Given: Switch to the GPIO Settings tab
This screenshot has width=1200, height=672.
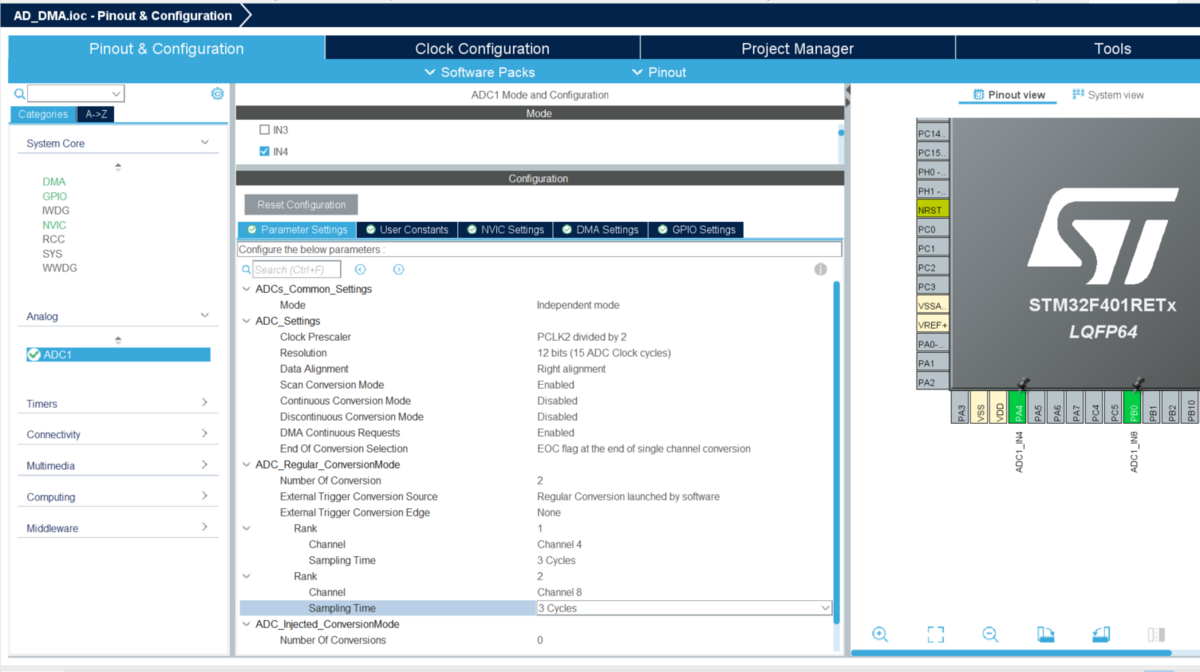Looking at the screenshot, I should (696, 230).
